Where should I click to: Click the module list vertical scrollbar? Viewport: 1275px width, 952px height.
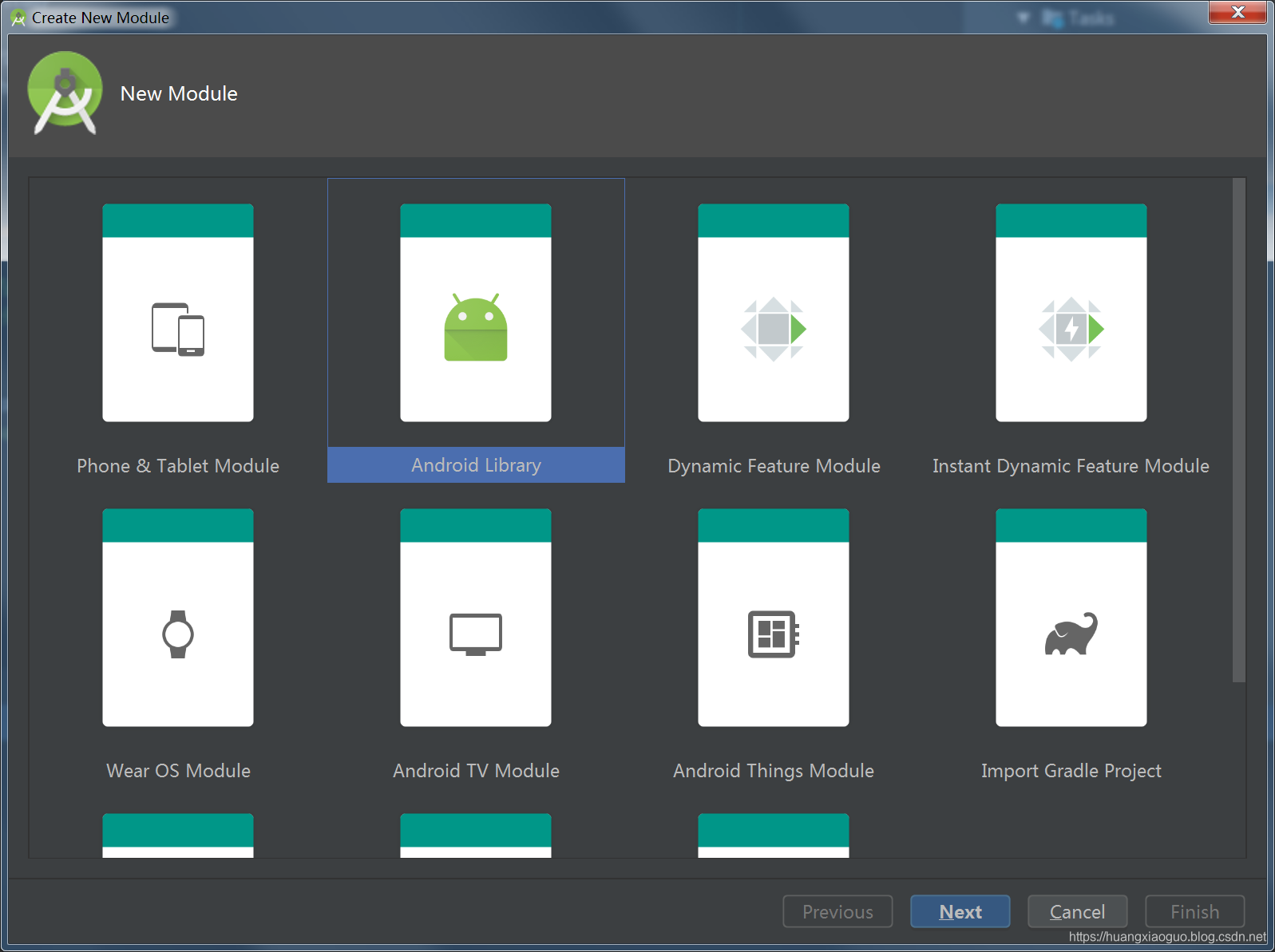pyautogui.click(x=1239, y=431)
